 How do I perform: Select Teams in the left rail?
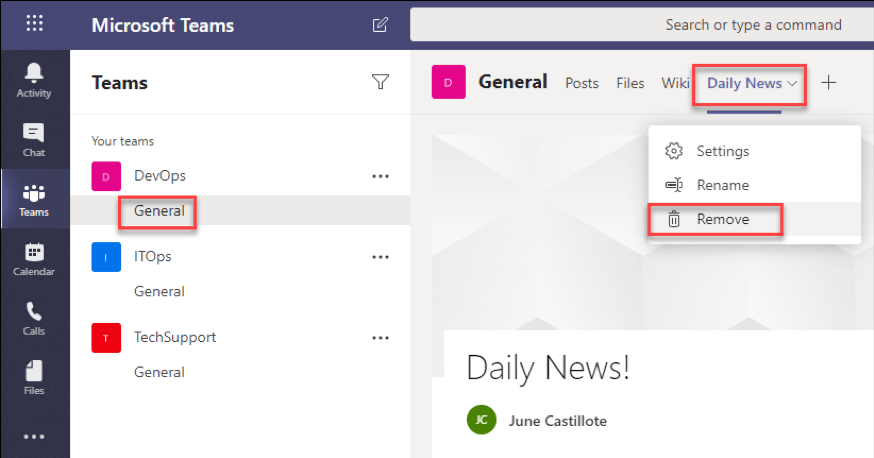34,199
